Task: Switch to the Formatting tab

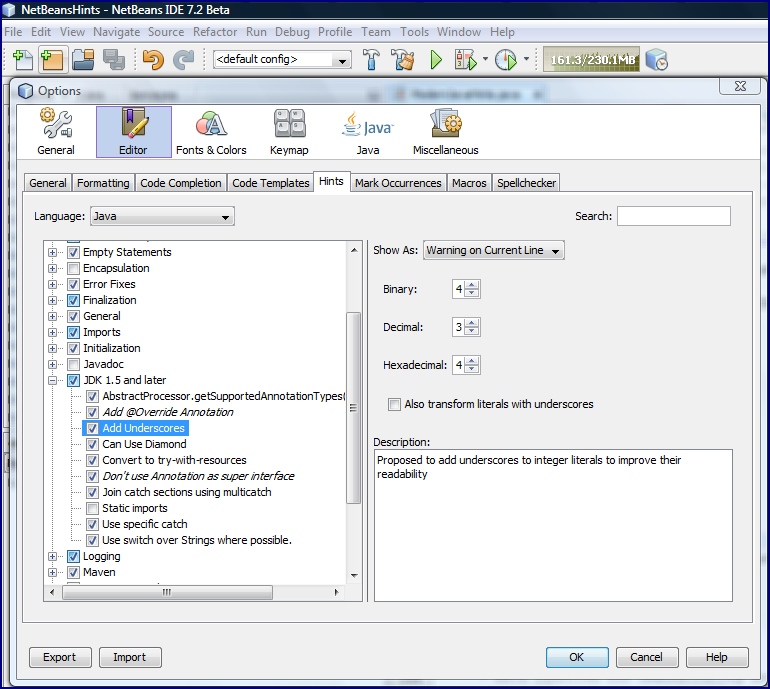Action: click(x=103, y=183)
